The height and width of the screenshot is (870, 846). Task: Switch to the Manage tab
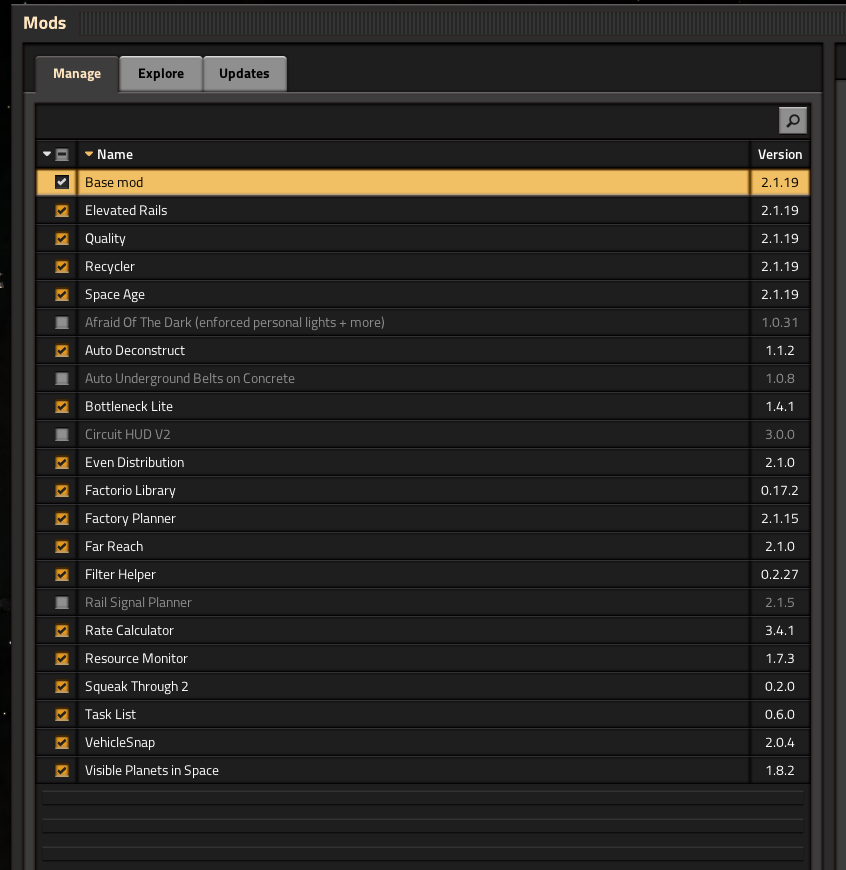(x=77, y=73)
